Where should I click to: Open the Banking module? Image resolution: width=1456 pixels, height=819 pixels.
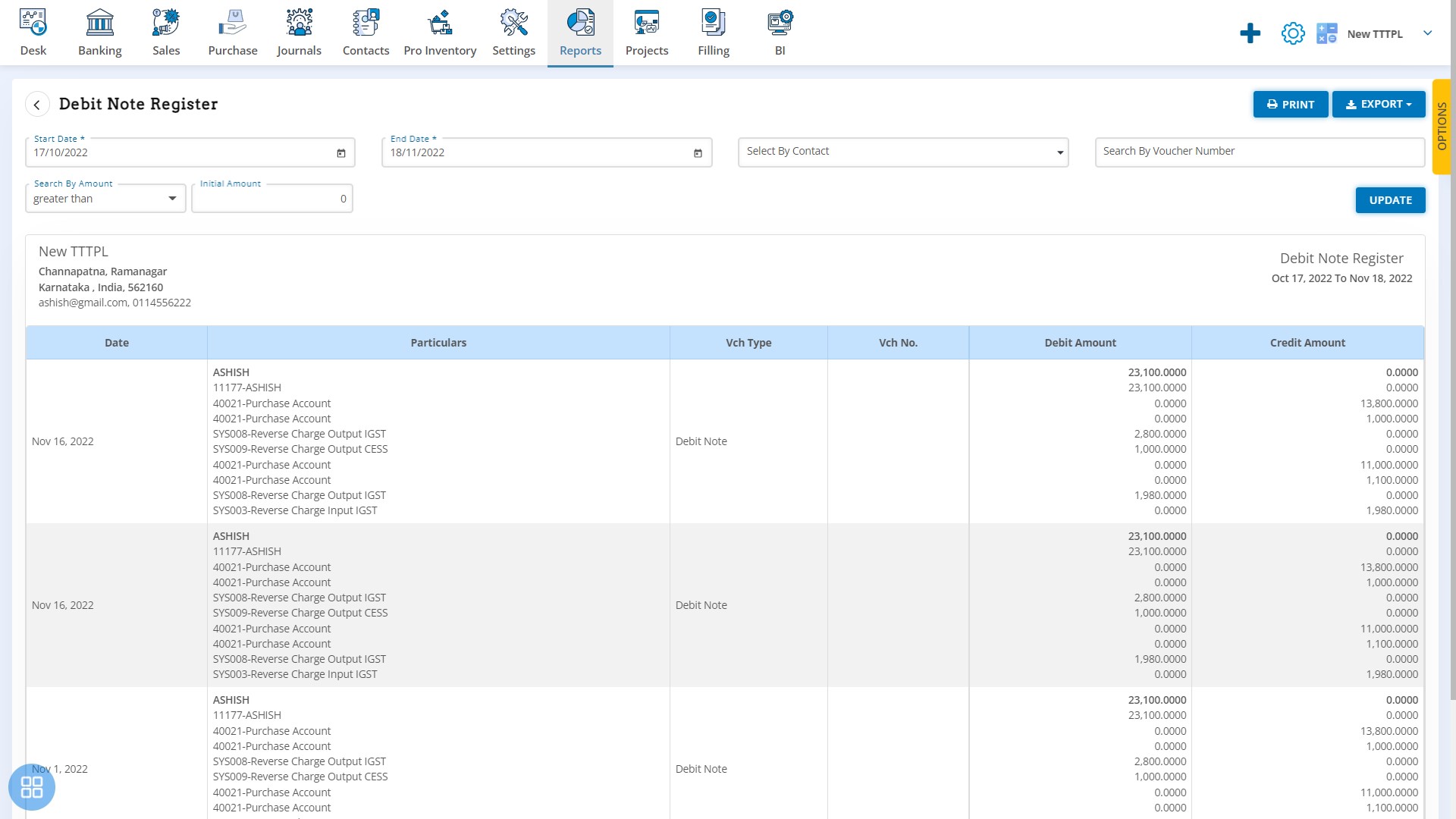coord(99,32)
